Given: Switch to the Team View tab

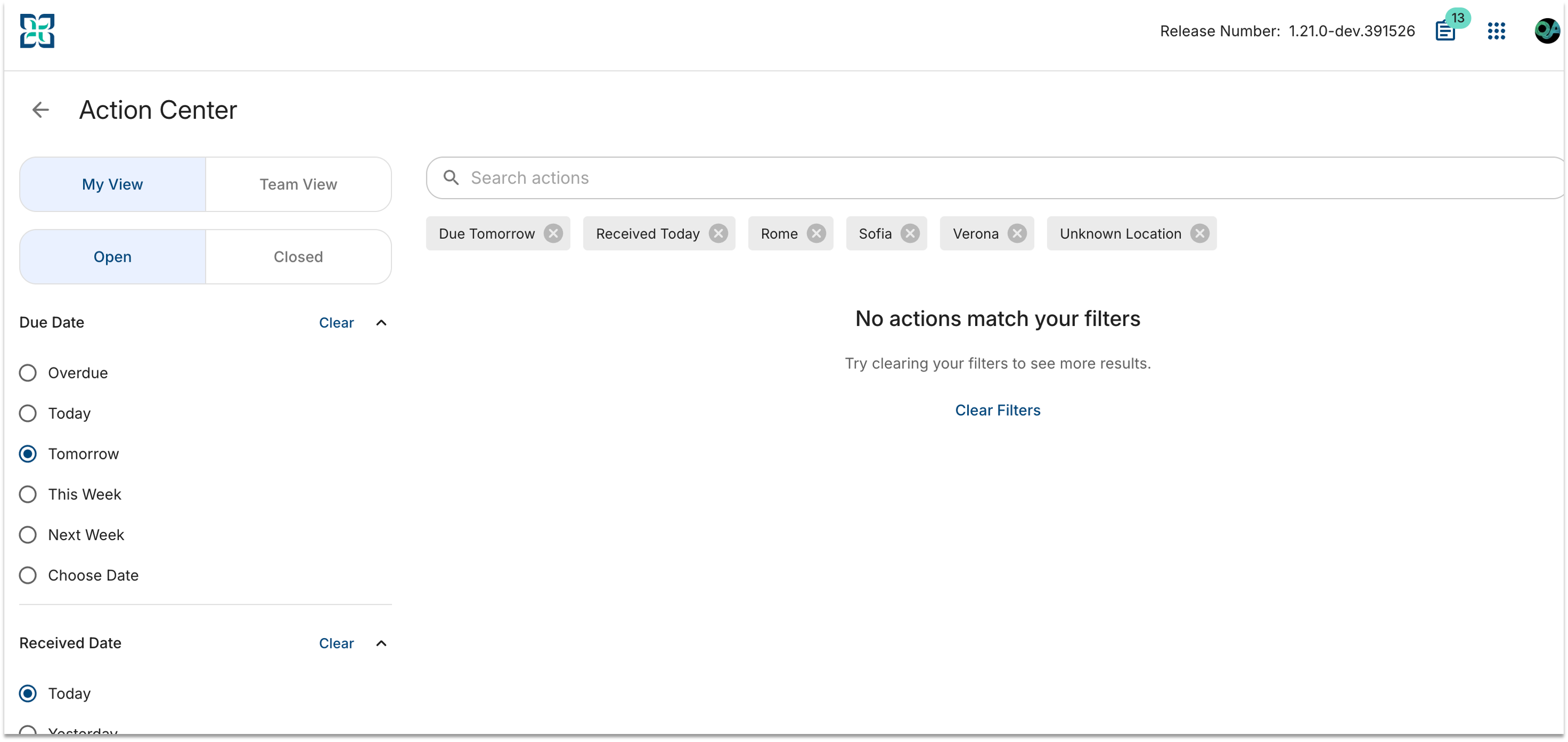Looking at the screenshot, I should (x=298, y=185).
